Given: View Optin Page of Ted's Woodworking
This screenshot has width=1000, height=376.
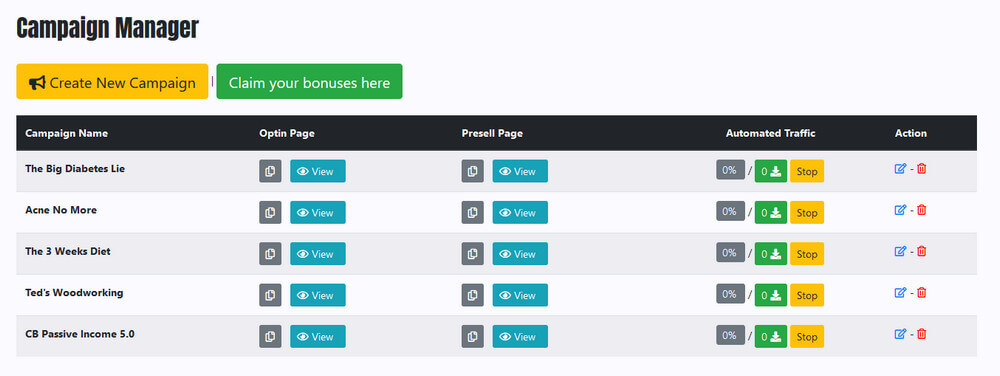Looking at the screenshot, I should pos(318,295).
